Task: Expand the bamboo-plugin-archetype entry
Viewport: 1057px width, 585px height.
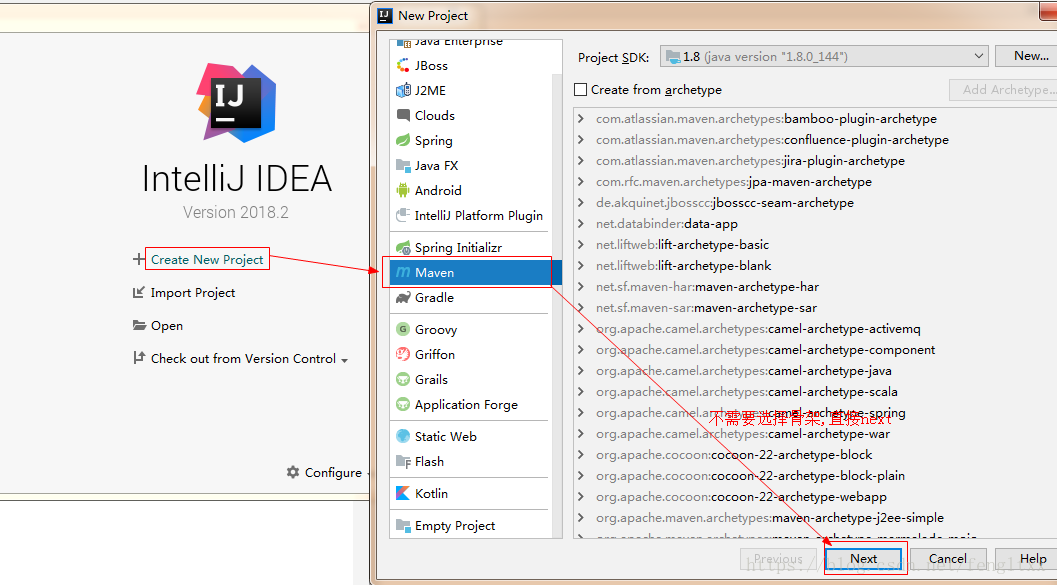Action: (x=581, y=119)
